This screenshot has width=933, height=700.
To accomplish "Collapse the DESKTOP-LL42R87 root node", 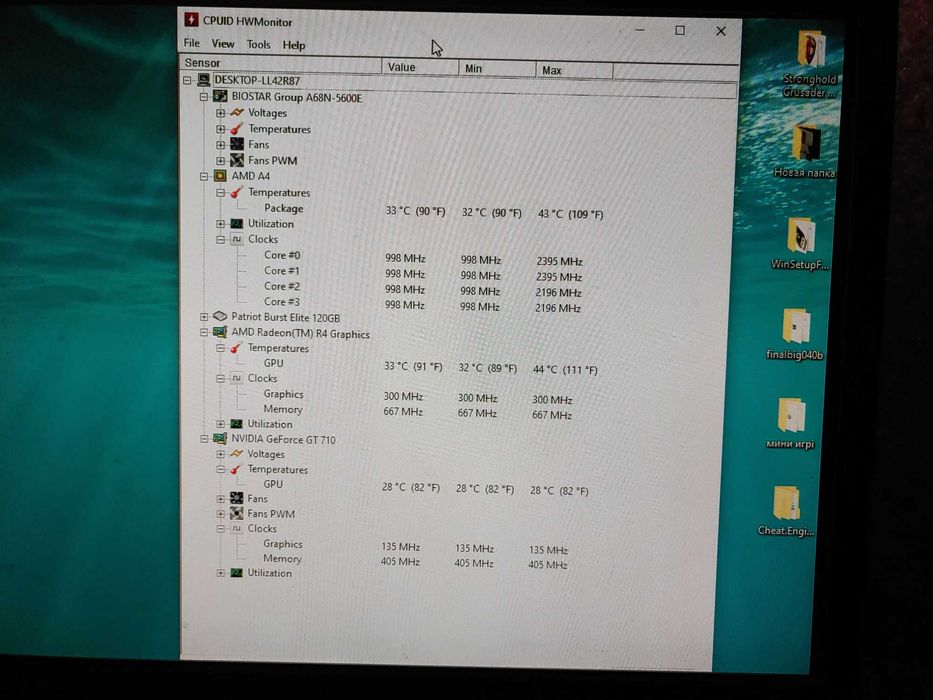I will coord(187,80).
